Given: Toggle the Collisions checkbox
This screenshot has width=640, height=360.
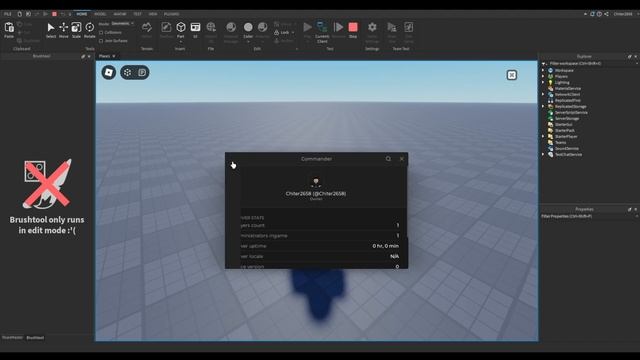Looking at the screenshot, I should [101, 33].
